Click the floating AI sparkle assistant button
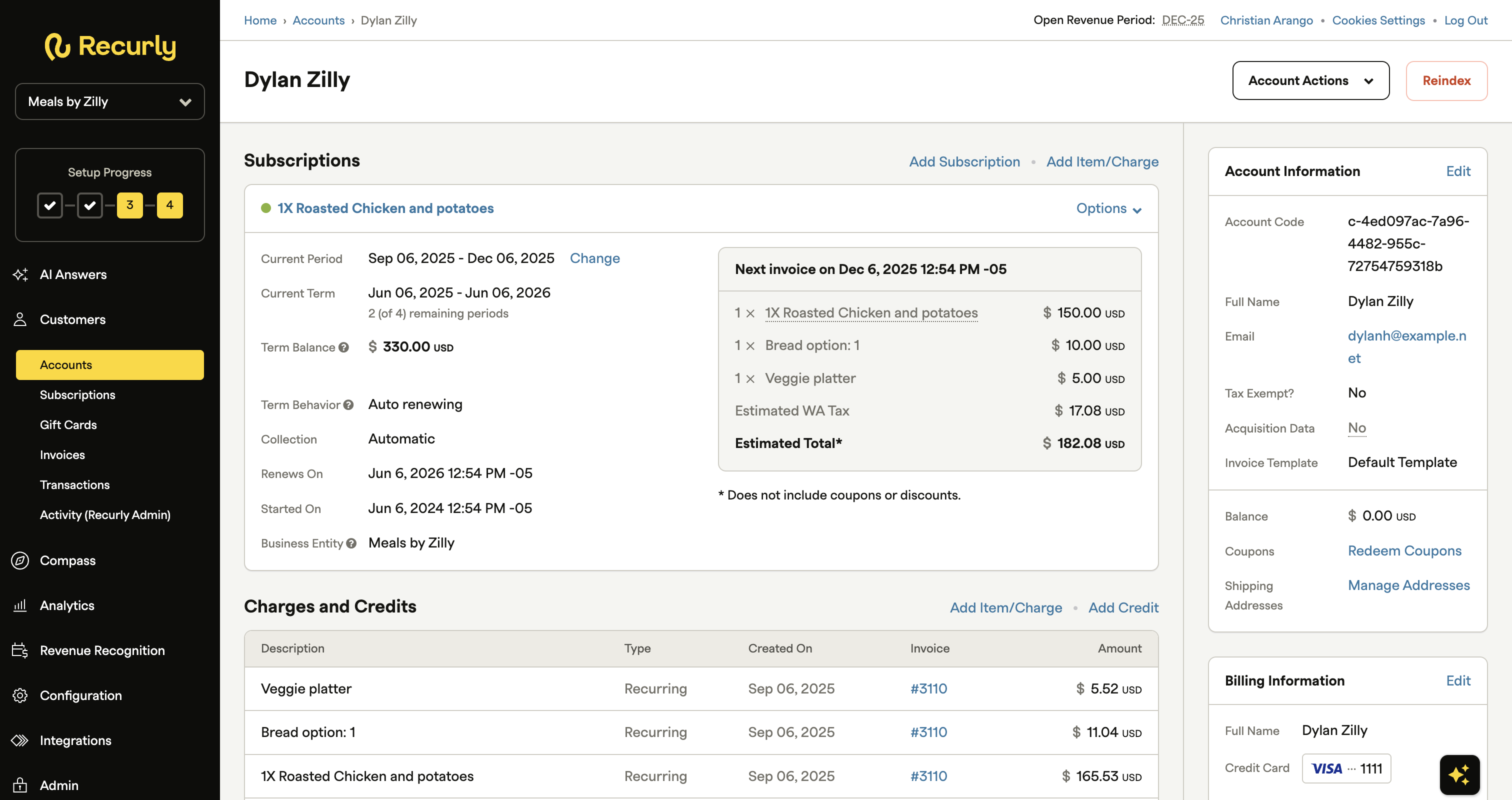 (x=1459, y=775)
